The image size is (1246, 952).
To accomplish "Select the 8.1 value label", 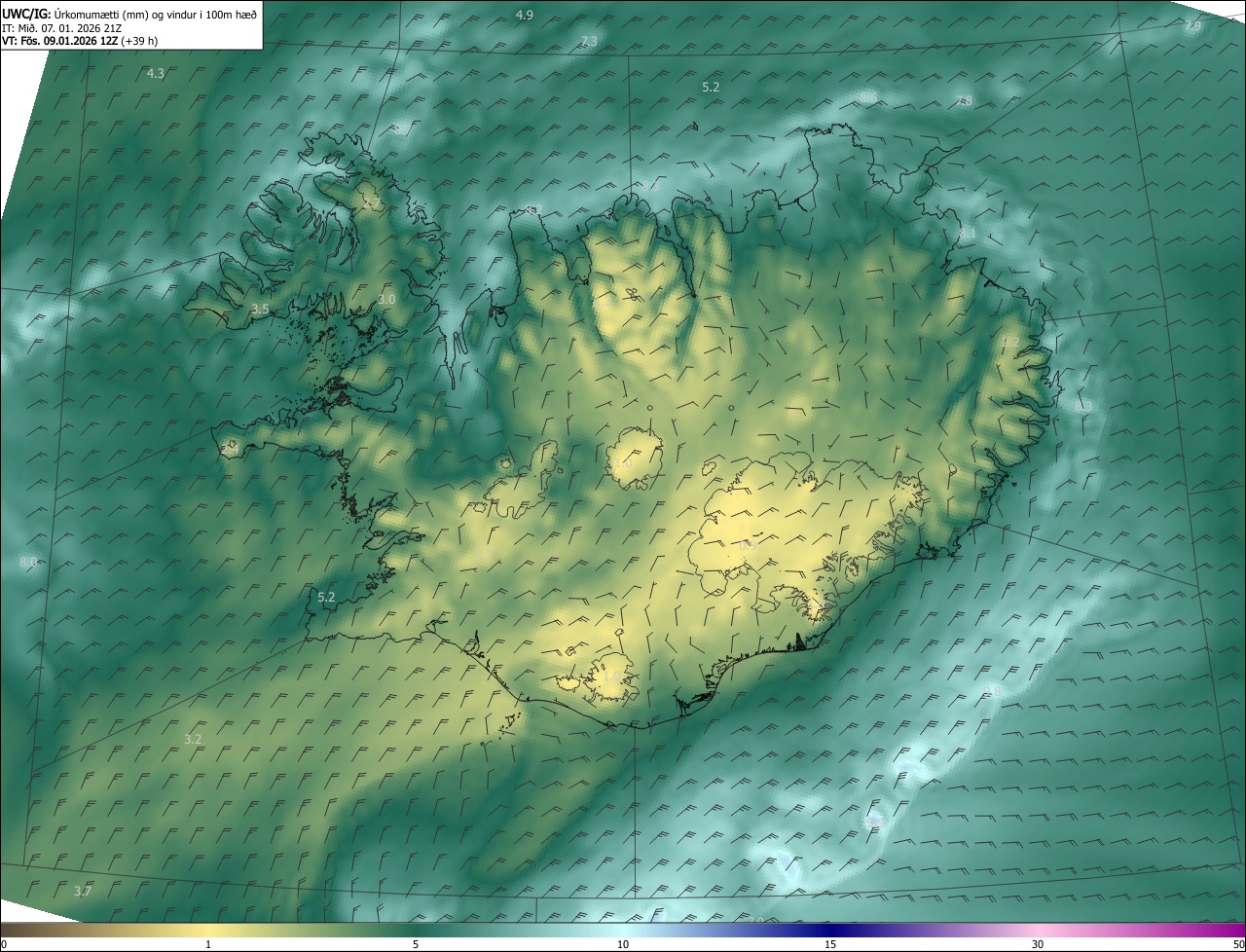I will (x=967, y=234).
